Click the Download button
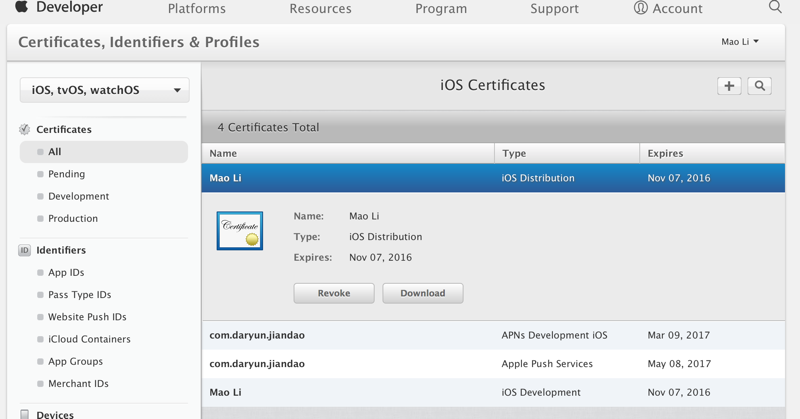Image resolution: width=800 pixels, height=419 pixels. click(x=423, y=293)
